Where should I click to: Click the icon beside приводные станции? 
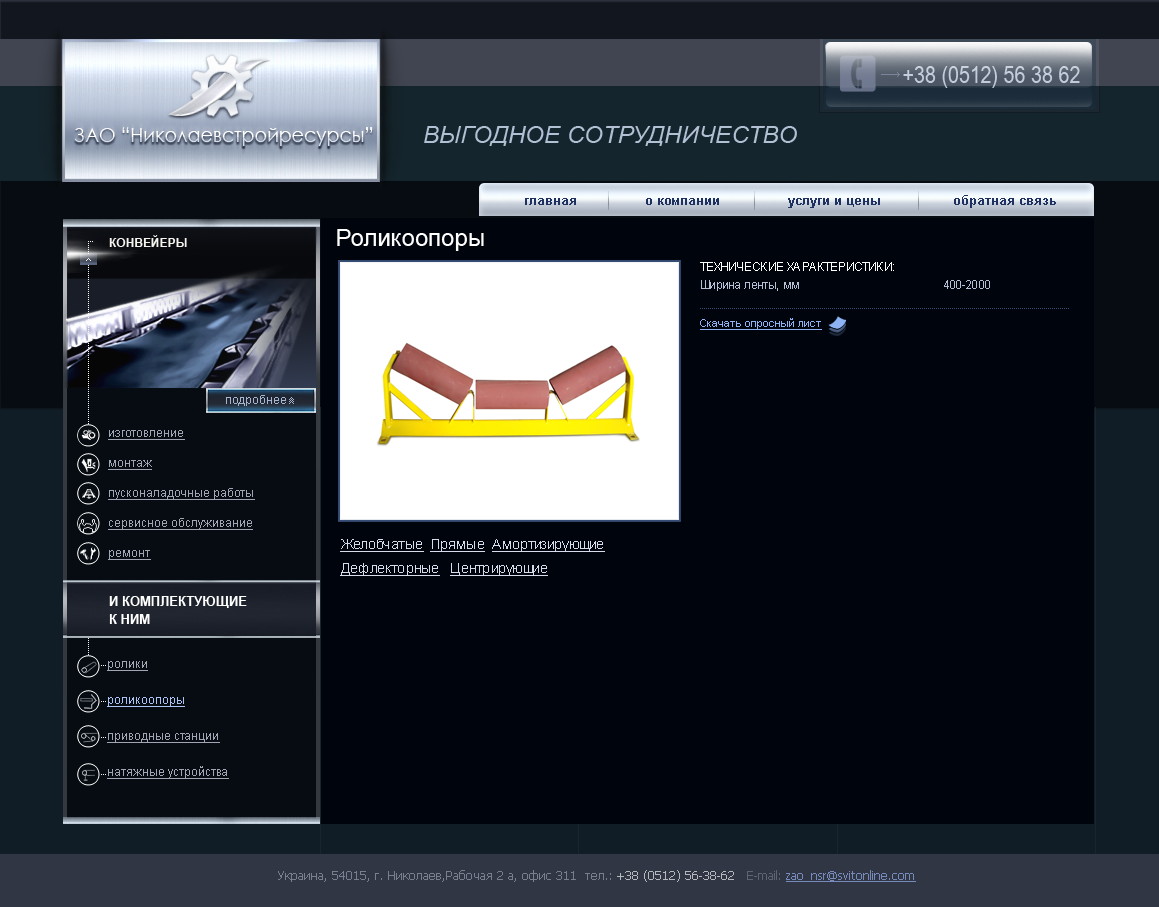88,737
